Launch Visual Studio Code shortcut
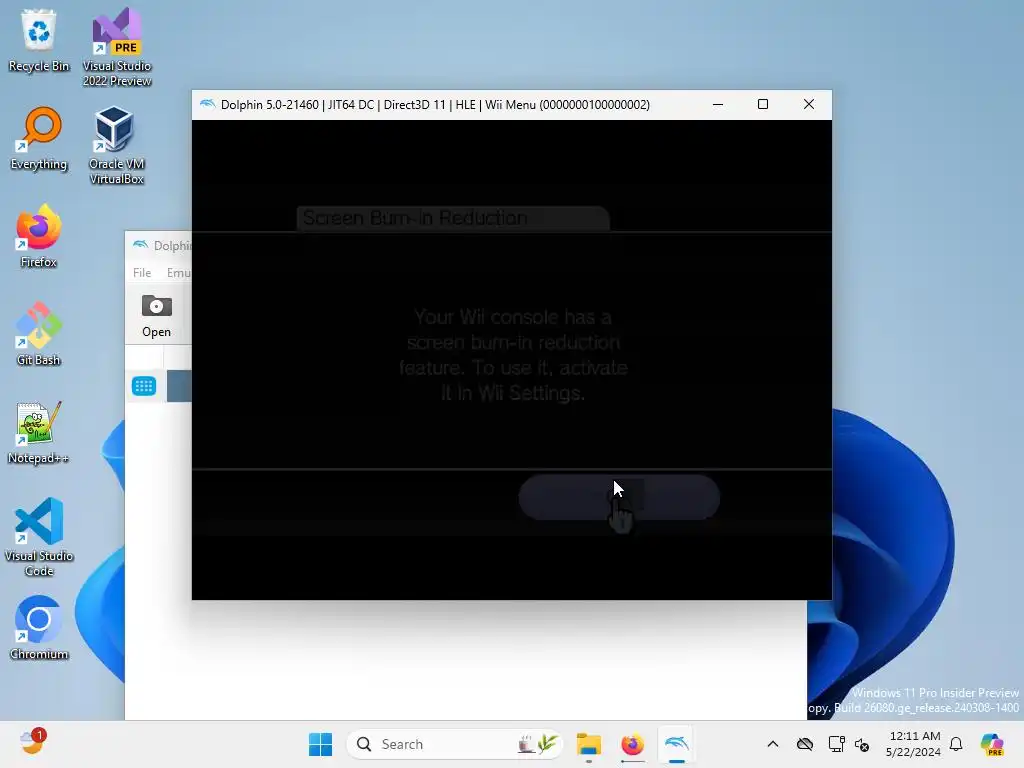Screen dimensions: 1024x768 39,537
